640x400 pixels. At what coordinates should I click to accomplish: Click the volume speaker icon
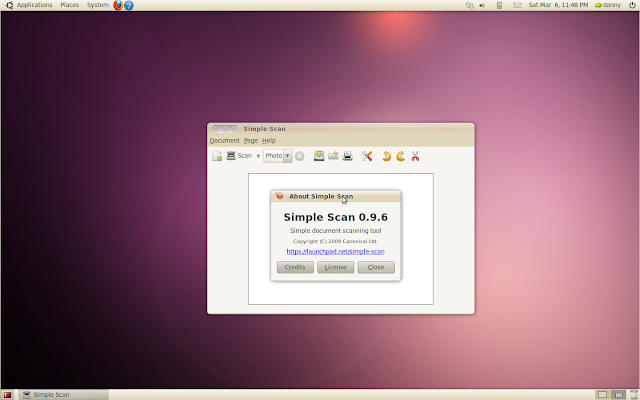[482, 5]
